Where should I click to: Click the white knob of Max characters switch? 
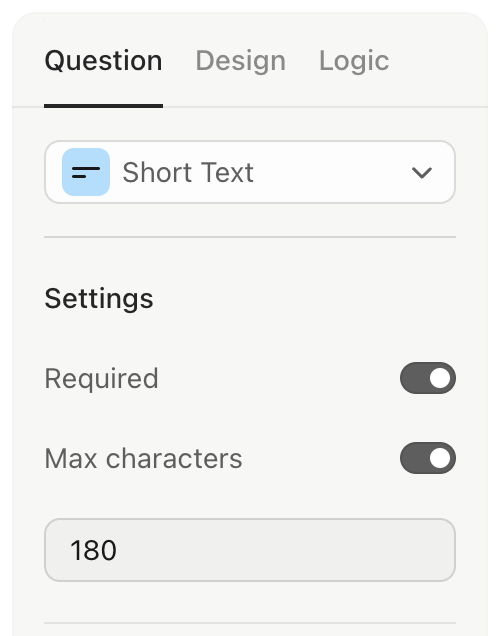440,458
